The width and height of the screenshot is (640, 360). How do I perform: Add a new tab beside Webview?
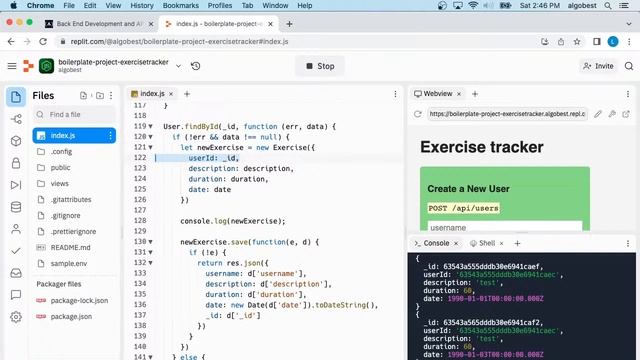[x=475, y=94]
